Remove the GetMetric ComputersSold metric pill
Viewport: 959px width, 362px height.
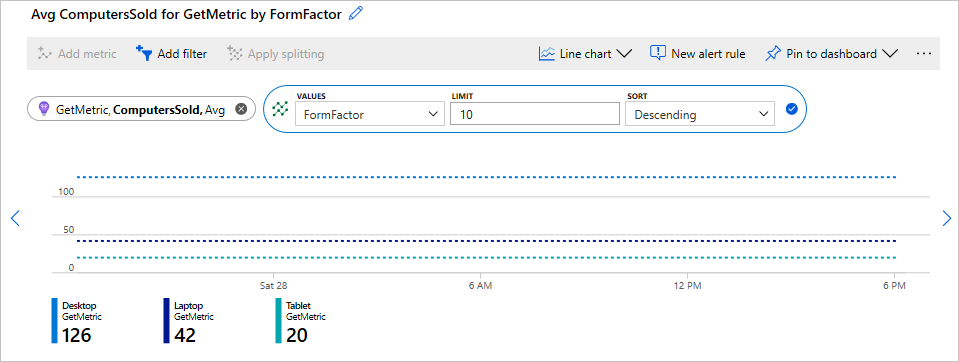coord(241,109)
